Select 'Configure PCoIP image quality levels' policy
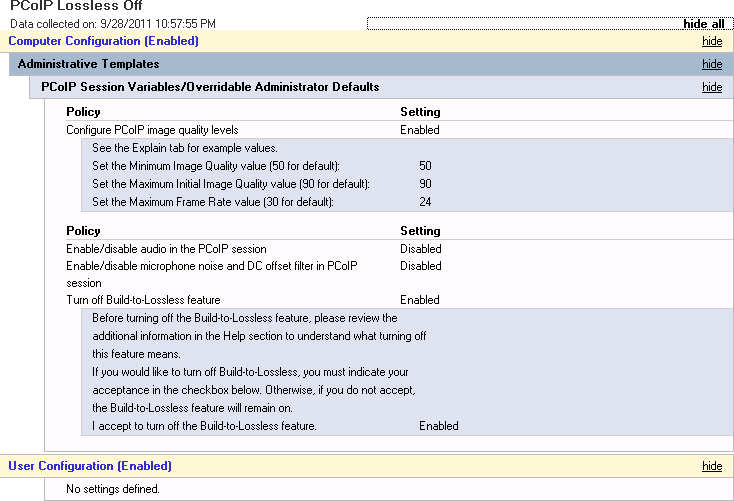Image resolution: width=734 pixels, height=501 pixels. 152,130
